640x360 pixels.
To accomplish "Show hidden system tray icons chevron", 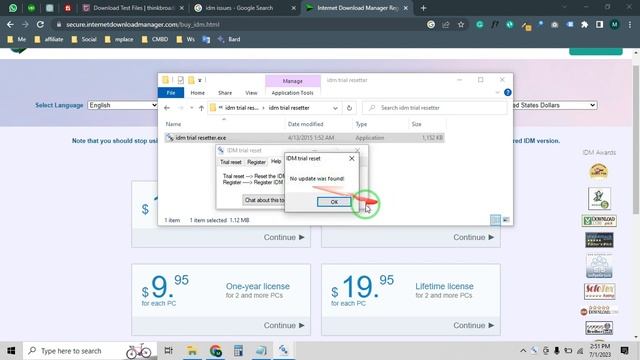I will [523, 351].
